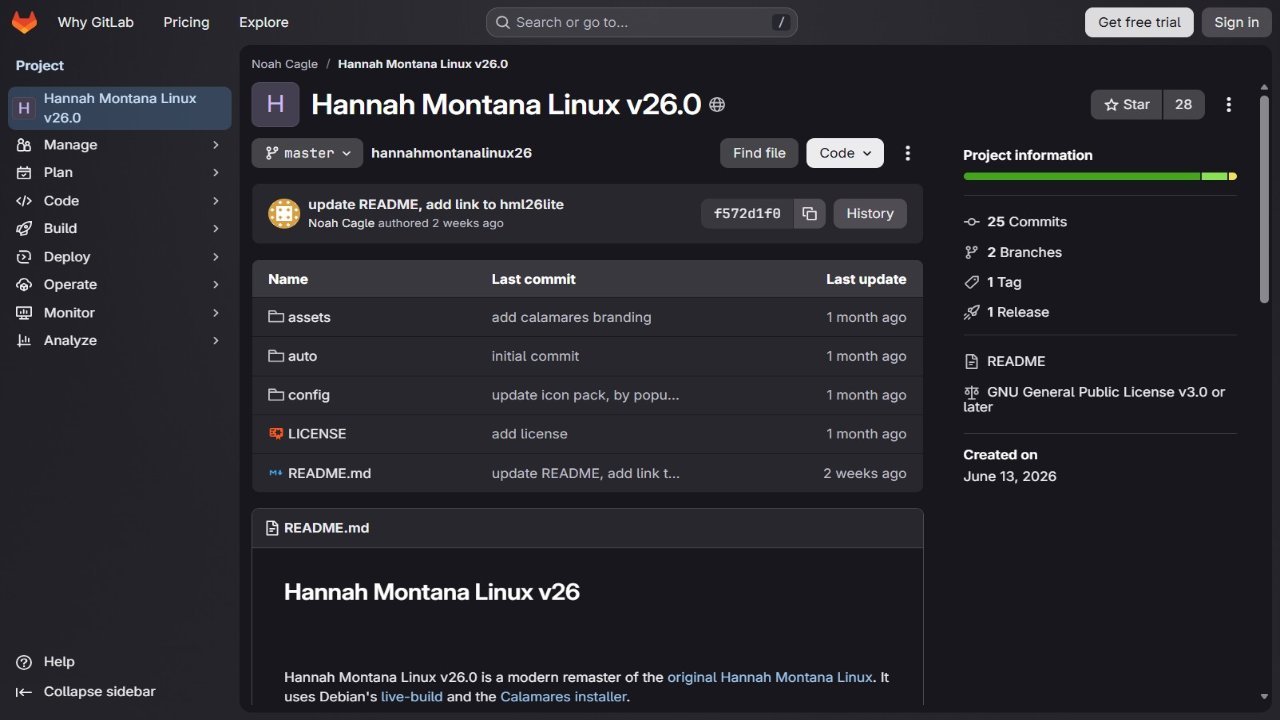The image size is (1280, 720).
Task: Expand the Build sidebar section
Action: (120, 229)
